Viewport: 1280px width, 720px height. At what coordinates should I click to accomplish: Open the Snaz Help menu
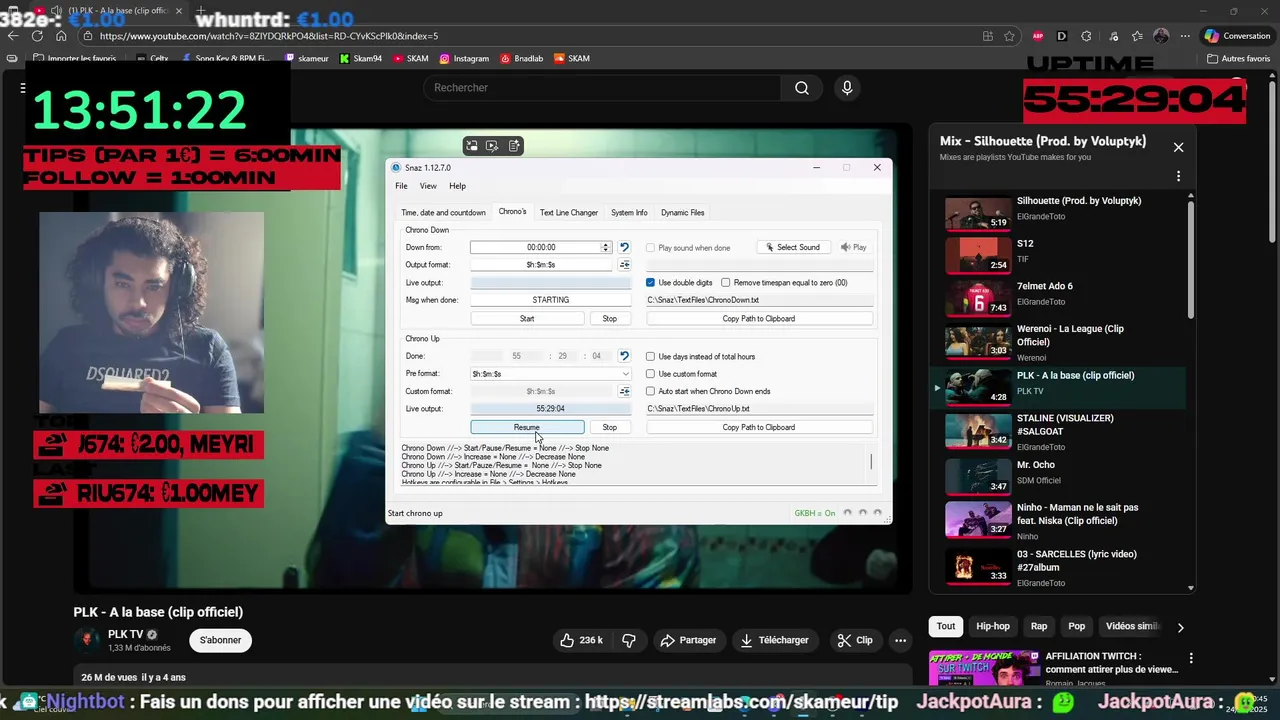(457, 186)
